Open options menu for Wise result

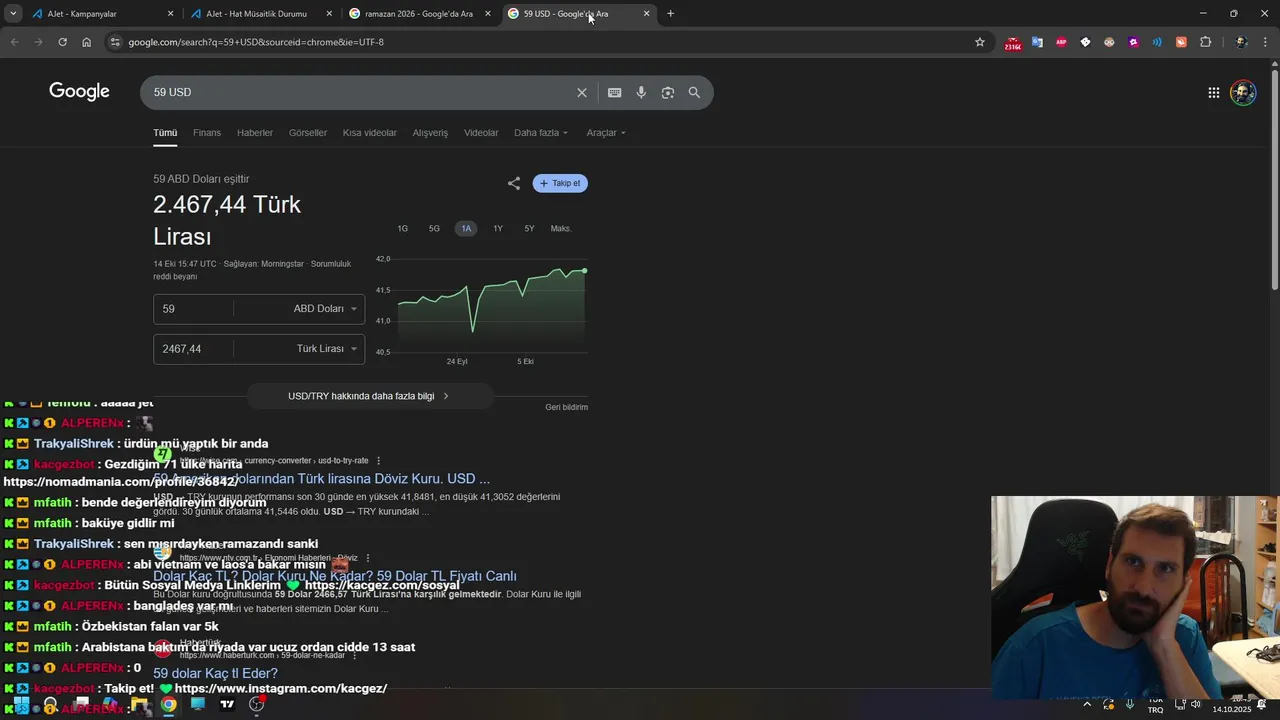[378, 461]
